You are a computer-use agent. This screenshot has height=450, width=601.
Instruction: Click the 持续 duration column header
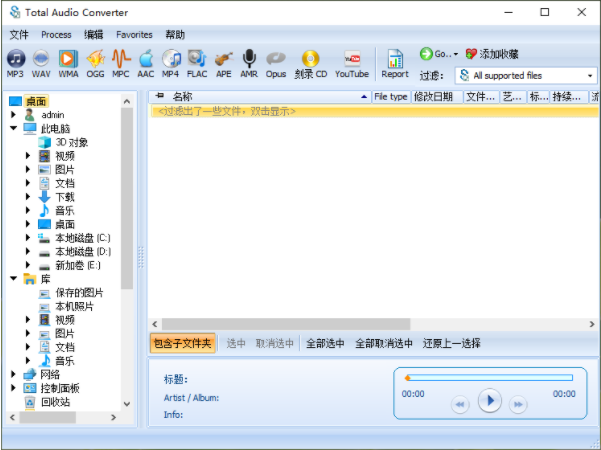pyautogui.click(x=569, y=97)
